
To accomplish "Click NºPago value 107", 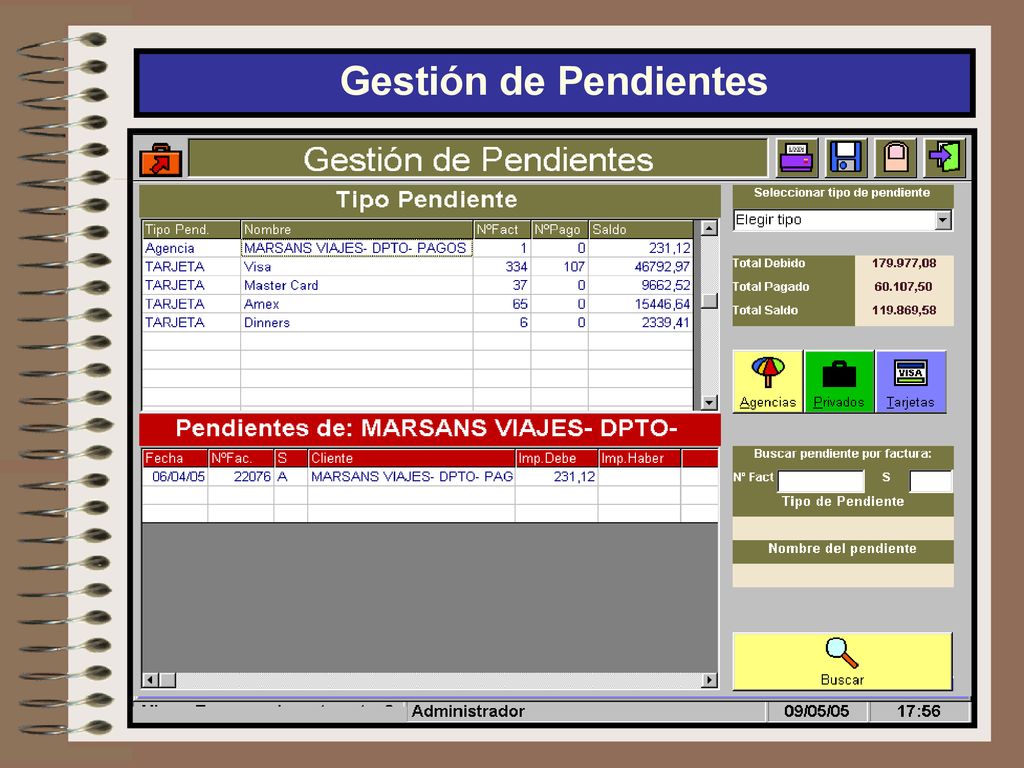I will pos(574,266).
